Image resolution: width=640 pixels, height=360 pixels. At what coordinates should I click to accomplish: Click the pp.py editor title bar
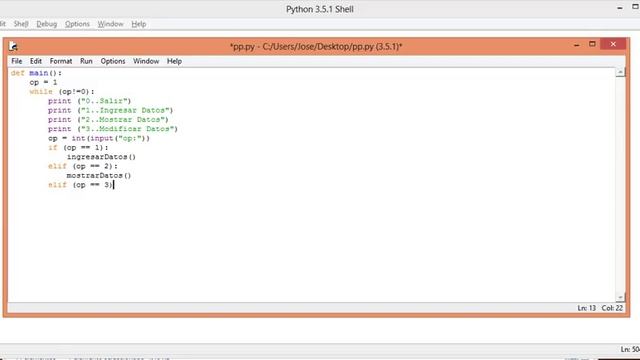pyautogui.click(x=316, y=47)
